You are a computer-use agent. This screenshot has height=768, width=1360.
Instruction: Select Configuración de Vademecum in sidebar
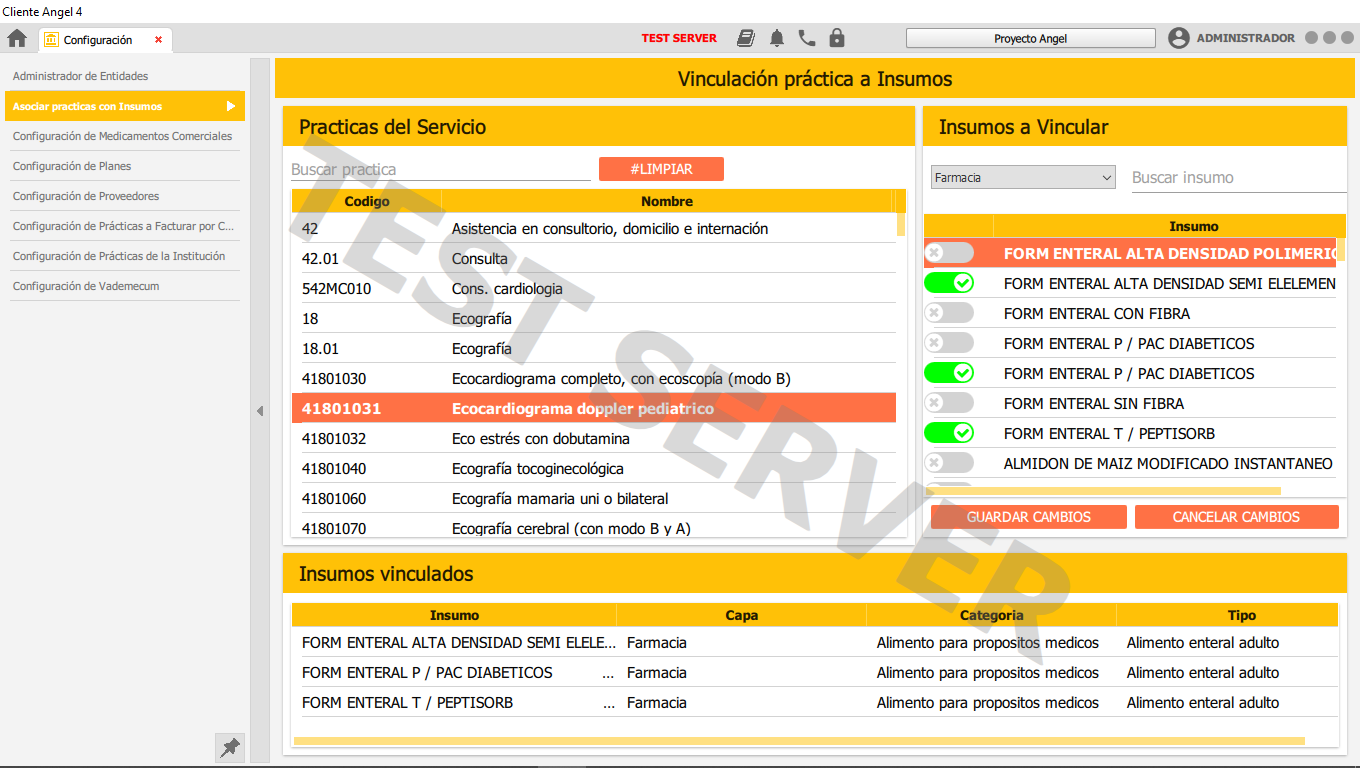pos(86,286)
